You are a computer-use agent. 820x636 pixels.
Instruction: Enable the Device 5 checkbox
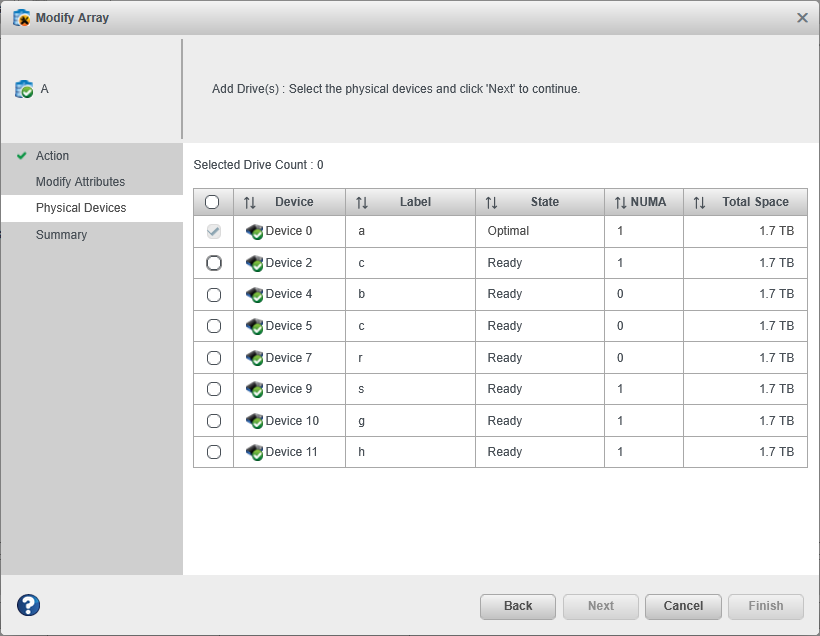click(x=213, y=326)
